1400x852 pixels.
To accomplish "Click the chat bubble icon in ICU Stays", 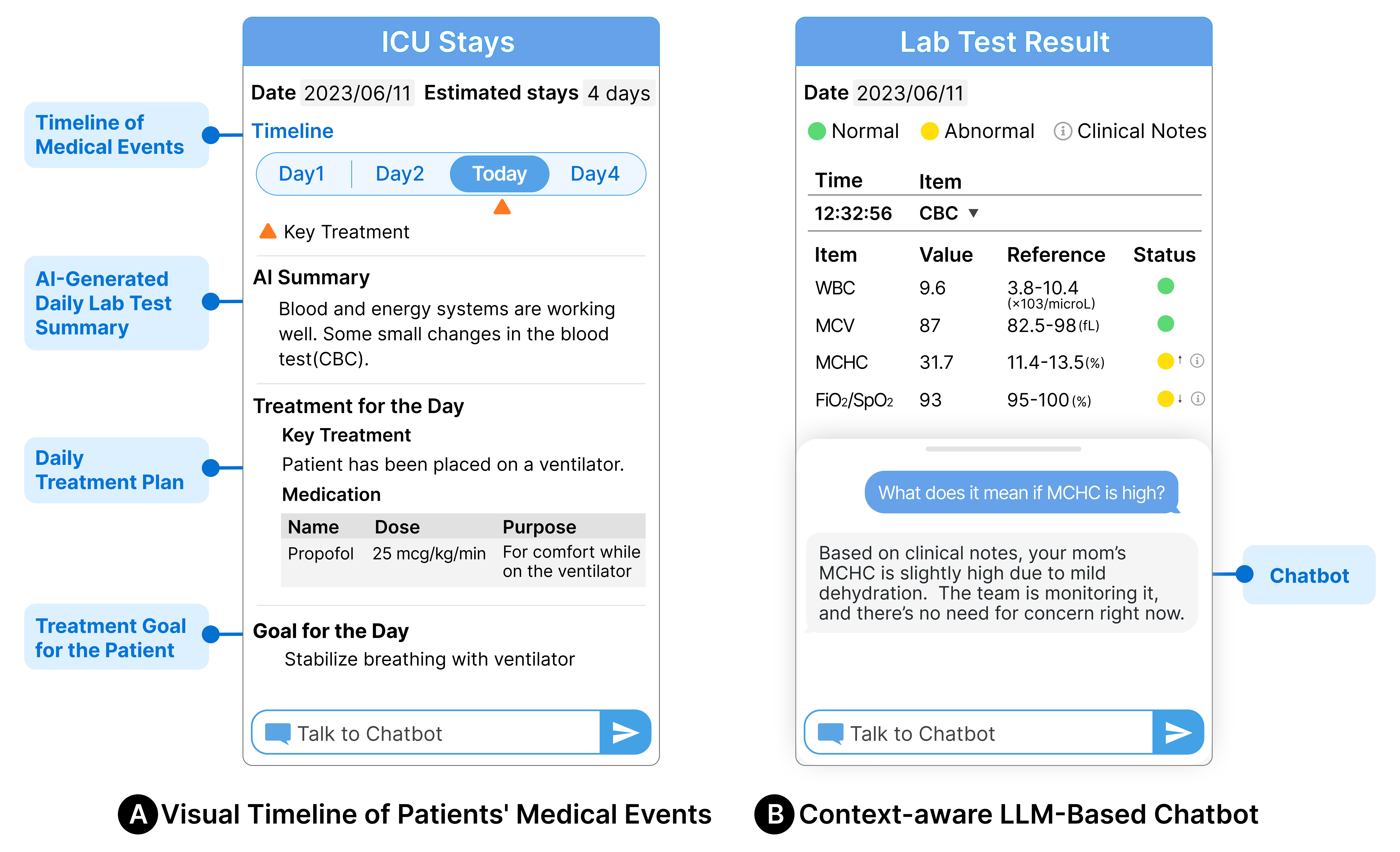I will (x=278, y=733).
